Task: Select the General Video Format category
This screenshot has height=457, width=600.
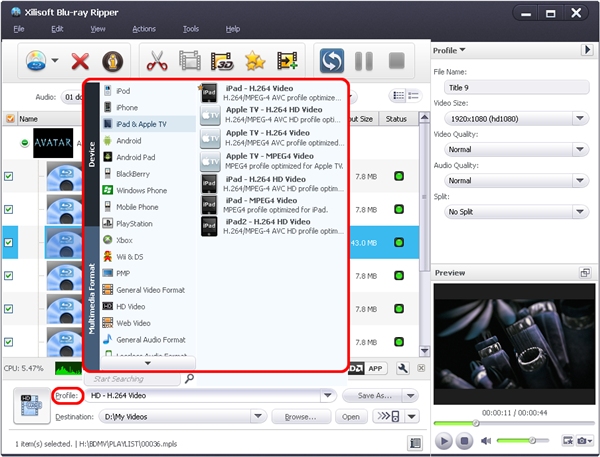Action: point(148,290)
